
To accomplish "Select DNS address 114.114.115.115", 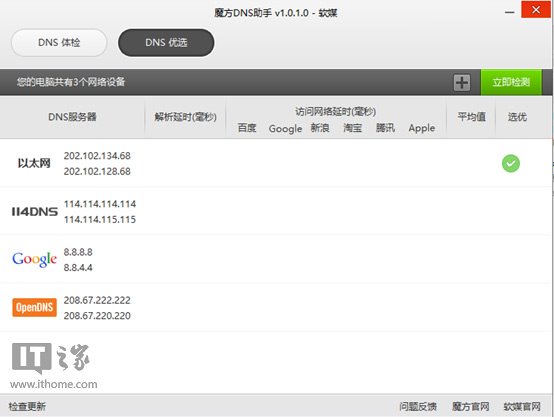I will [x=100, y=219].
